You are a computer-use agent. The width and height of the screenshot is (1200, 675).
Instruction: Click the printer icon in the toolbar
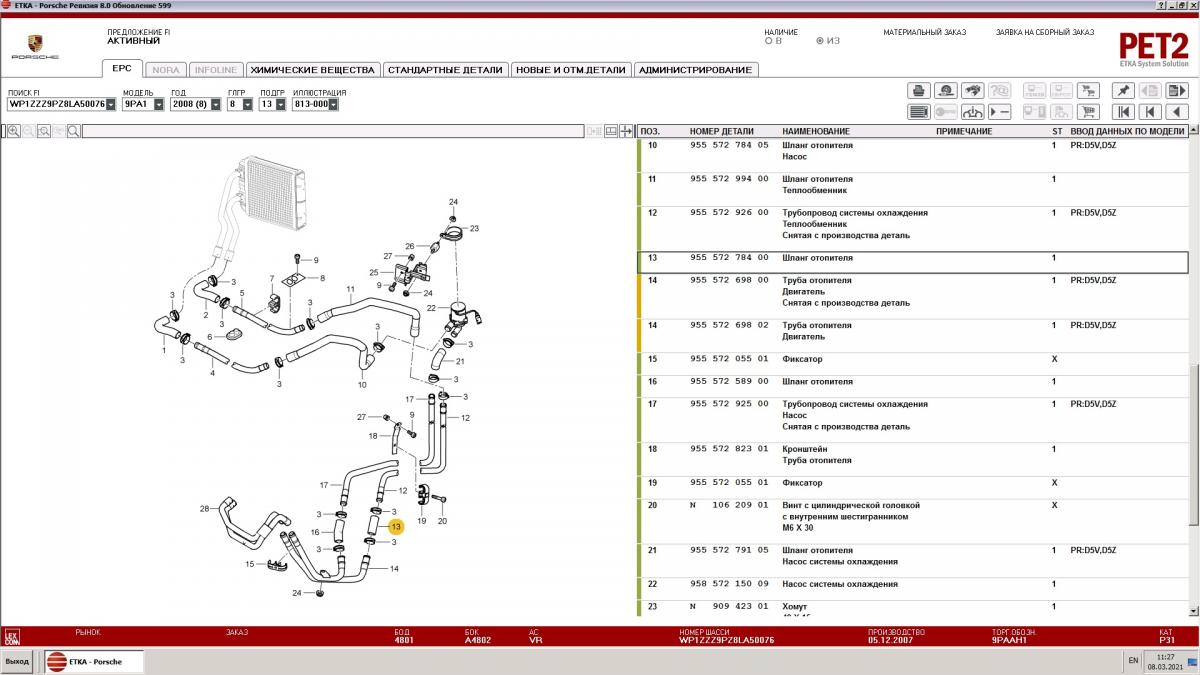click(x=918, y=90)
